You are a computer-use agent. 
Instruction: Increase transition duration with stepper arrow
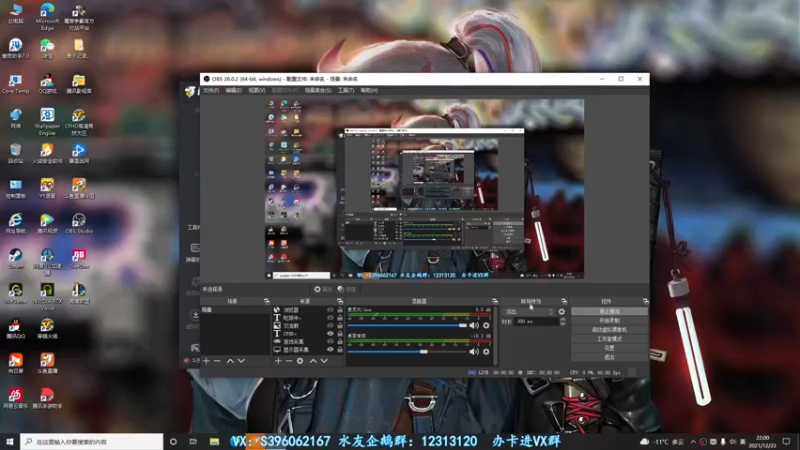pyautogui.click(x=563, y=319)
